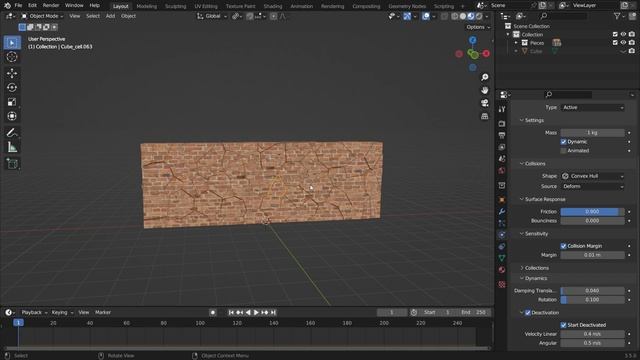Open the Modifier properties wrench icon
The image size is (640, 360).
pos(502,211)
